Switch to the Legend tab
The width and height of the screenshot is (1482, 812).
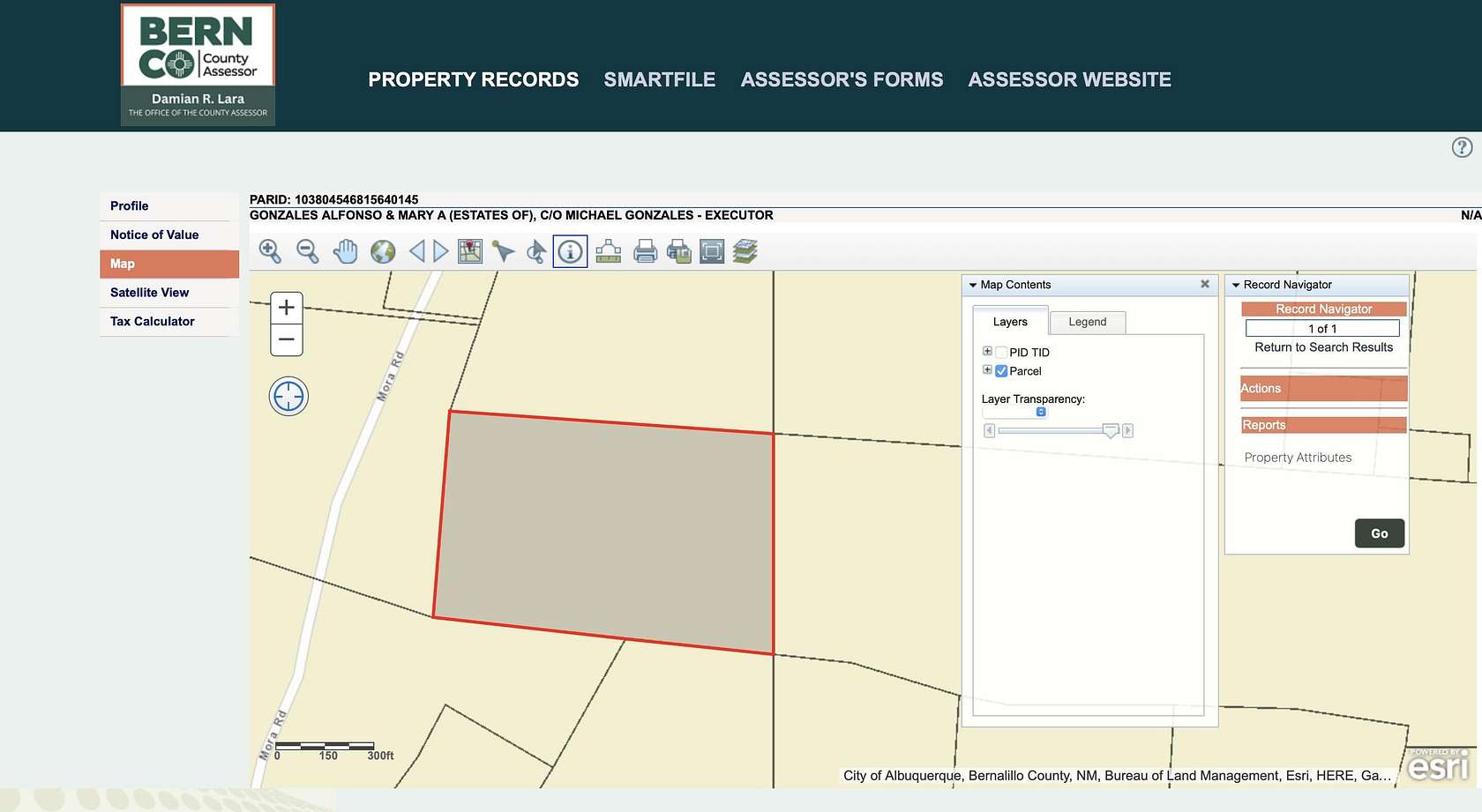coord(1088,322)
